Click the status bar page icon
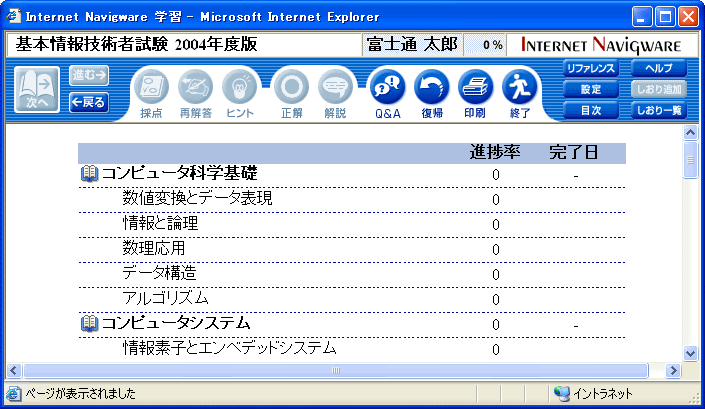The height and width of the screenshot is (409, 705). point(13,393)
